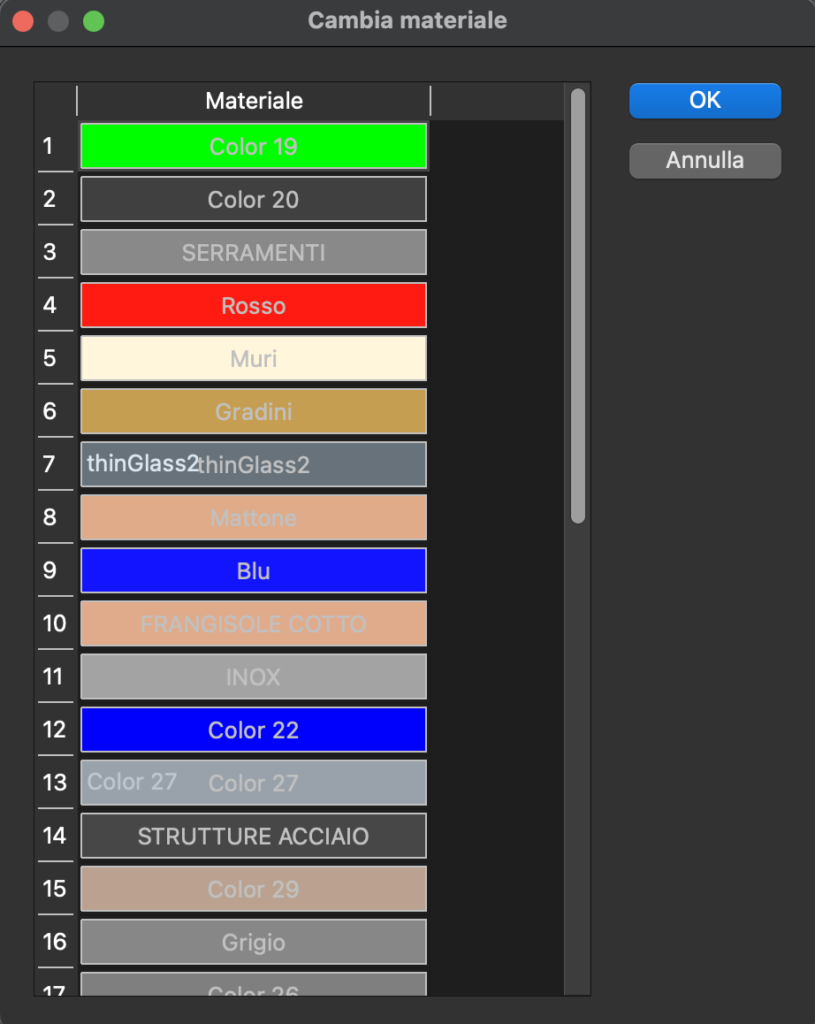Click the Annulla button
This screenshot has height=1024, width=815.
click(x=705, y=160)
